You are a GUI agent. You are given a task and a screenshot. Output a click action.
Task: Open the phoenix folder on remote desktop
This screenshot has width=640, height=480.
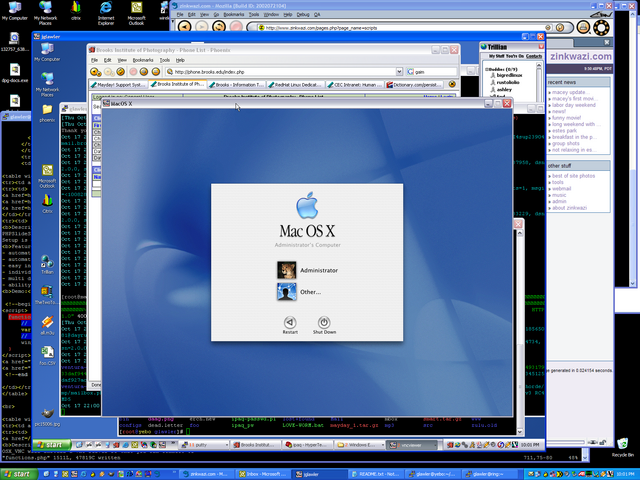tap(47, 113)
